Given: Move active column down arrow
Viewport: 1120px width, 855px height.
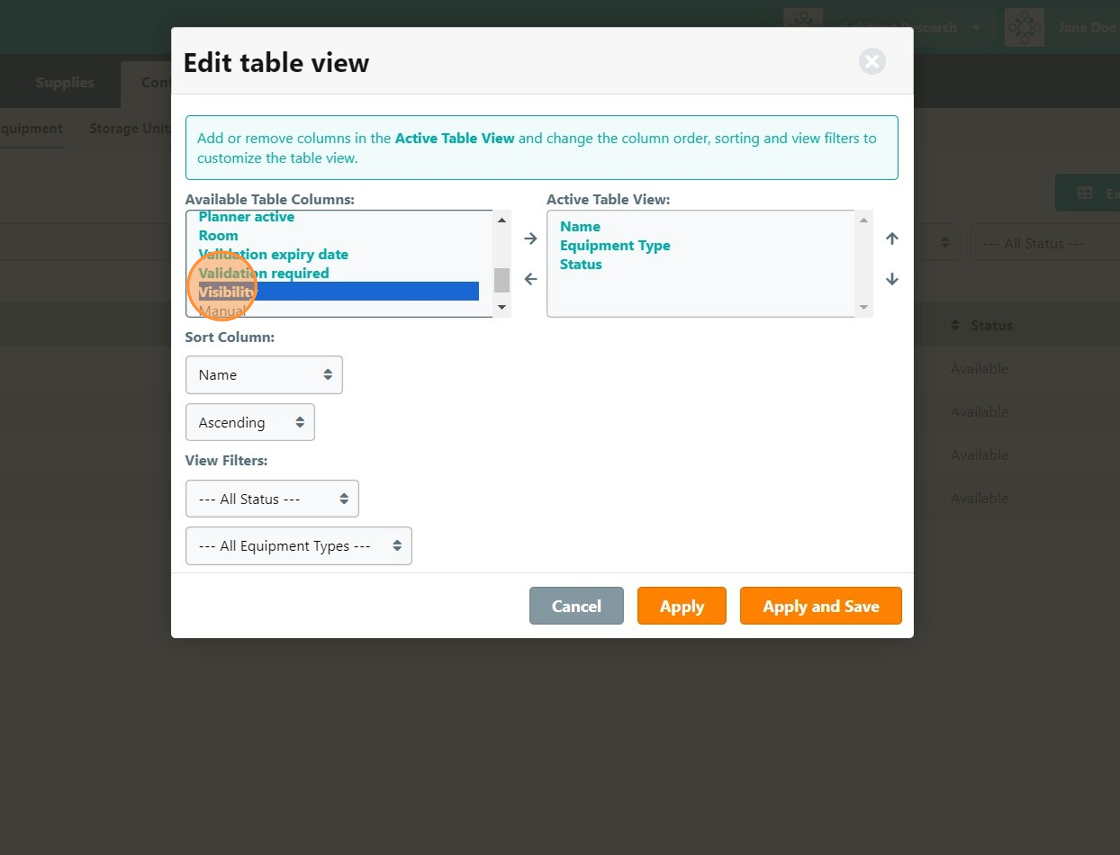Looking at the screenshot, I should 892,279.
